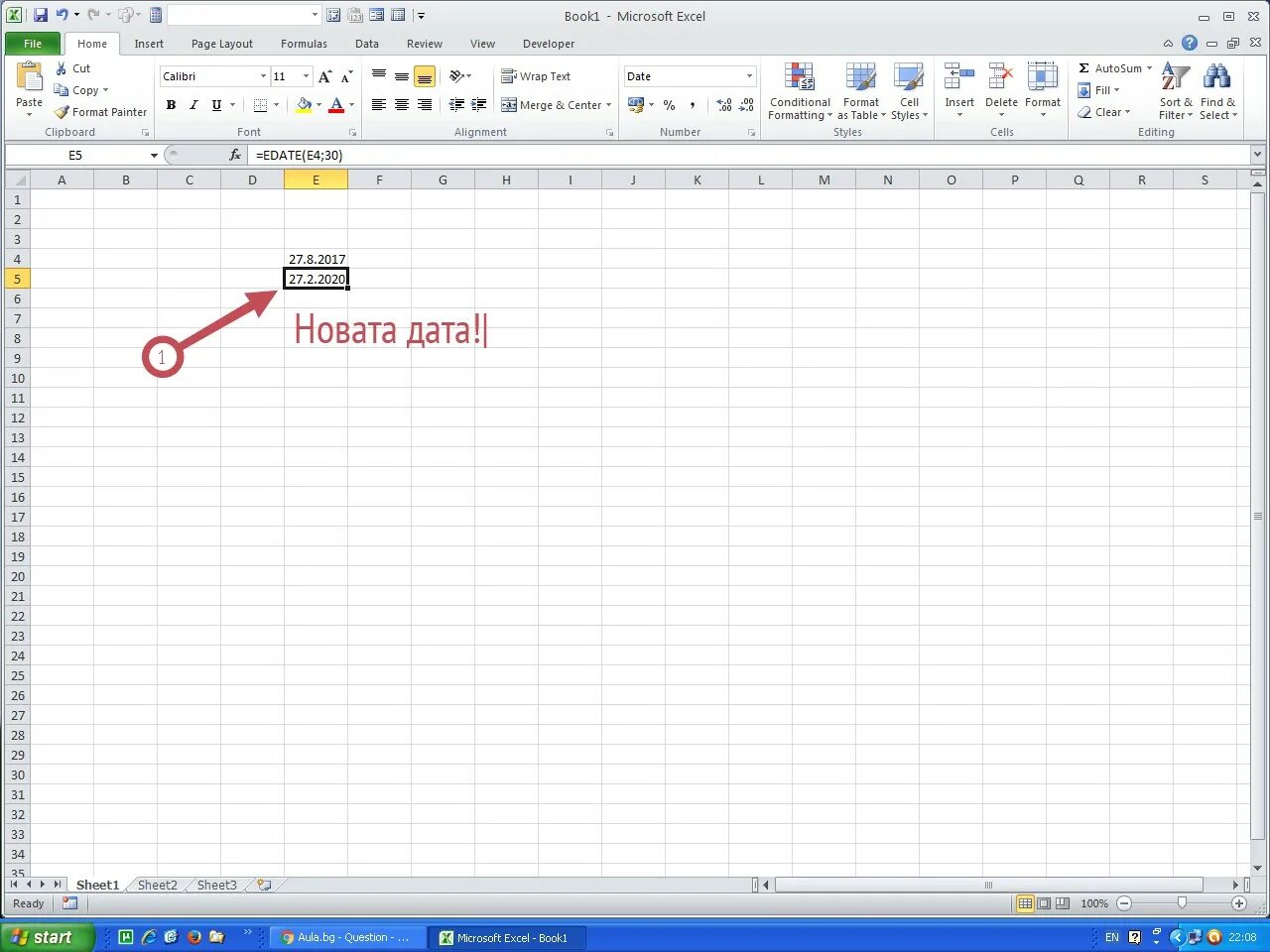The width and height of the screenshot is (1270, 952).
Task: Switch to Sheet2 worksheet
Action: (157, 886)
